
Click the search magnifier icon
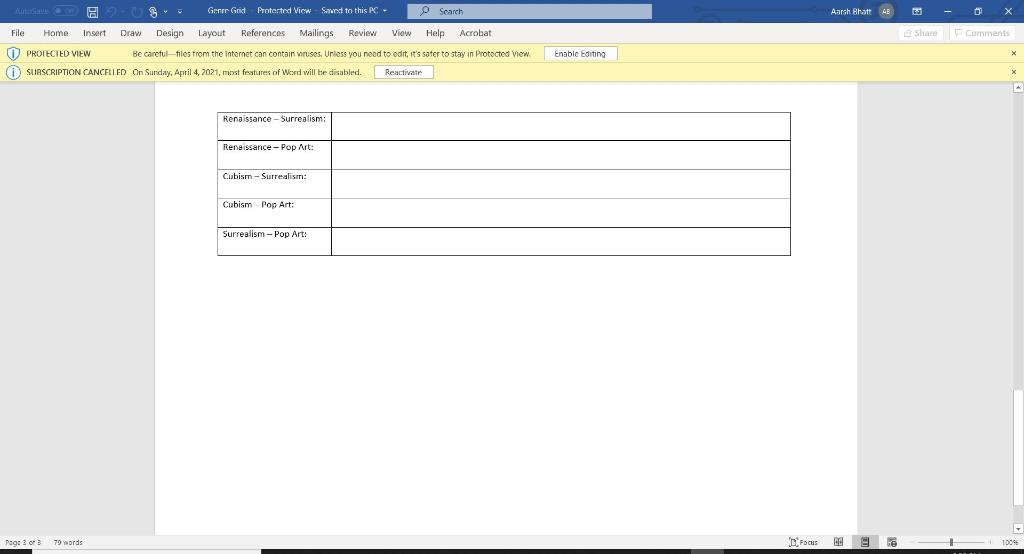coord(424,11)
